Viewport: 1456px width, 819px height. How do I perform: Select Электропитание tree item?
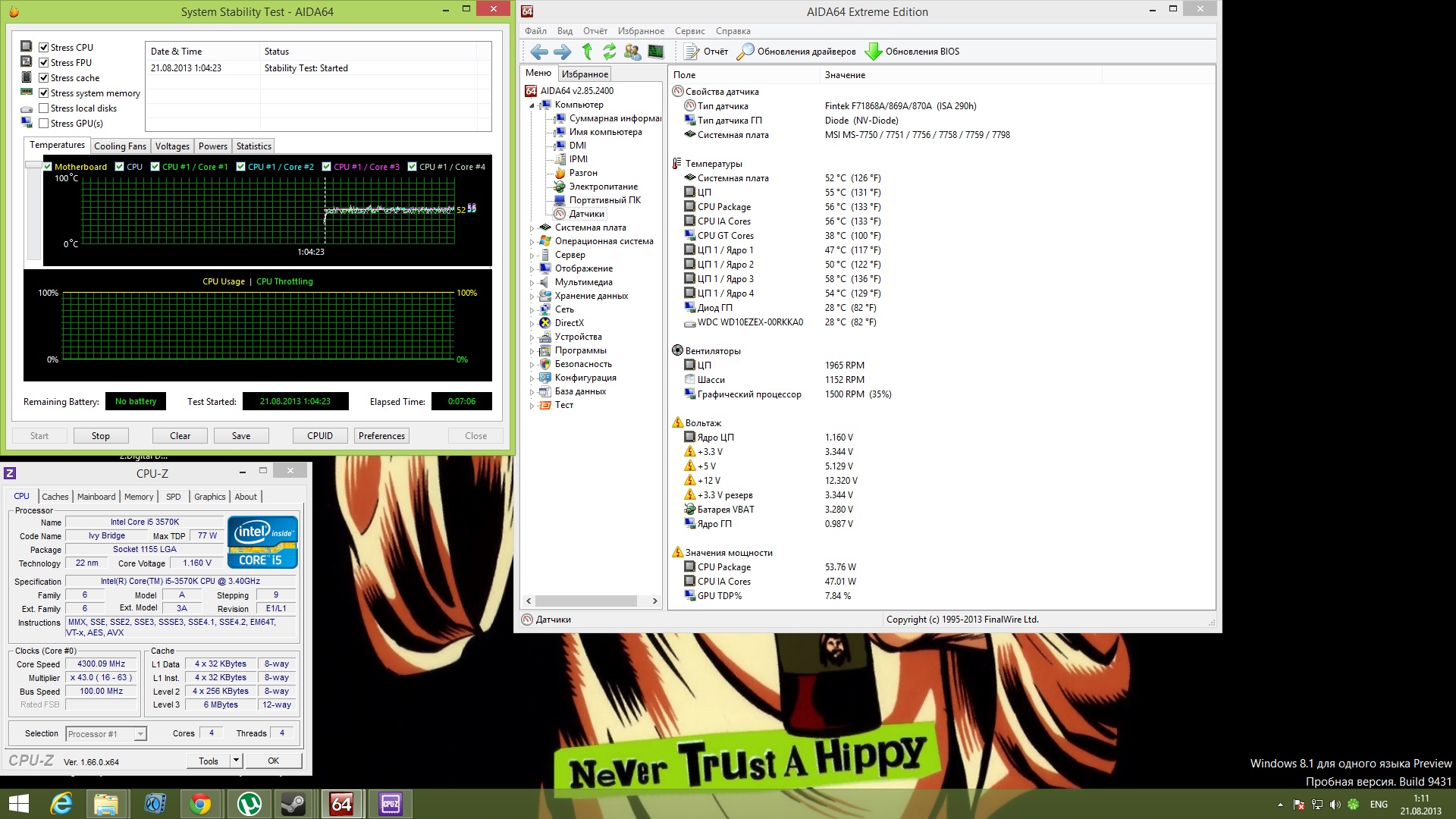(604, 187)
